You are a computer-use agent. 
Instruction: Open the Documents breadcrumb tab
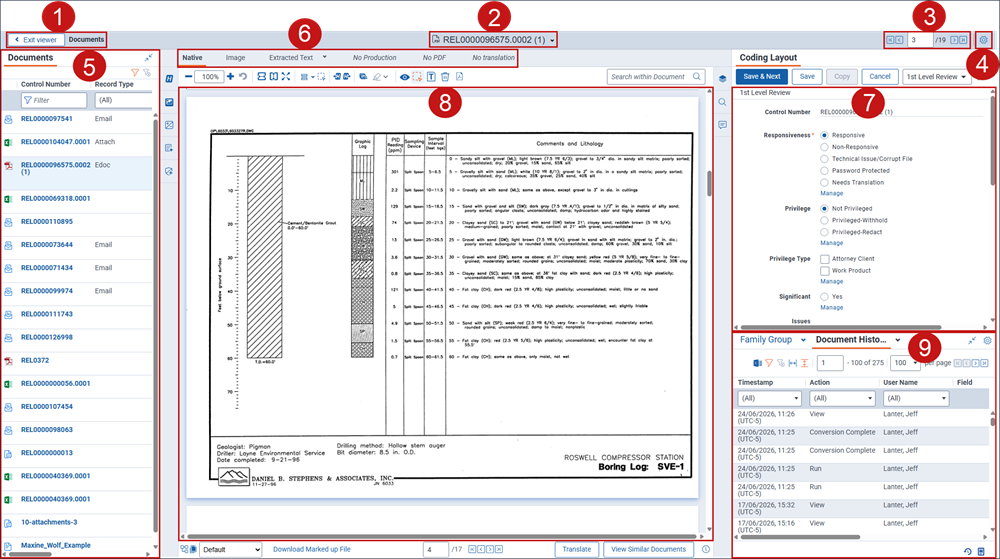(x=86, y=40)
